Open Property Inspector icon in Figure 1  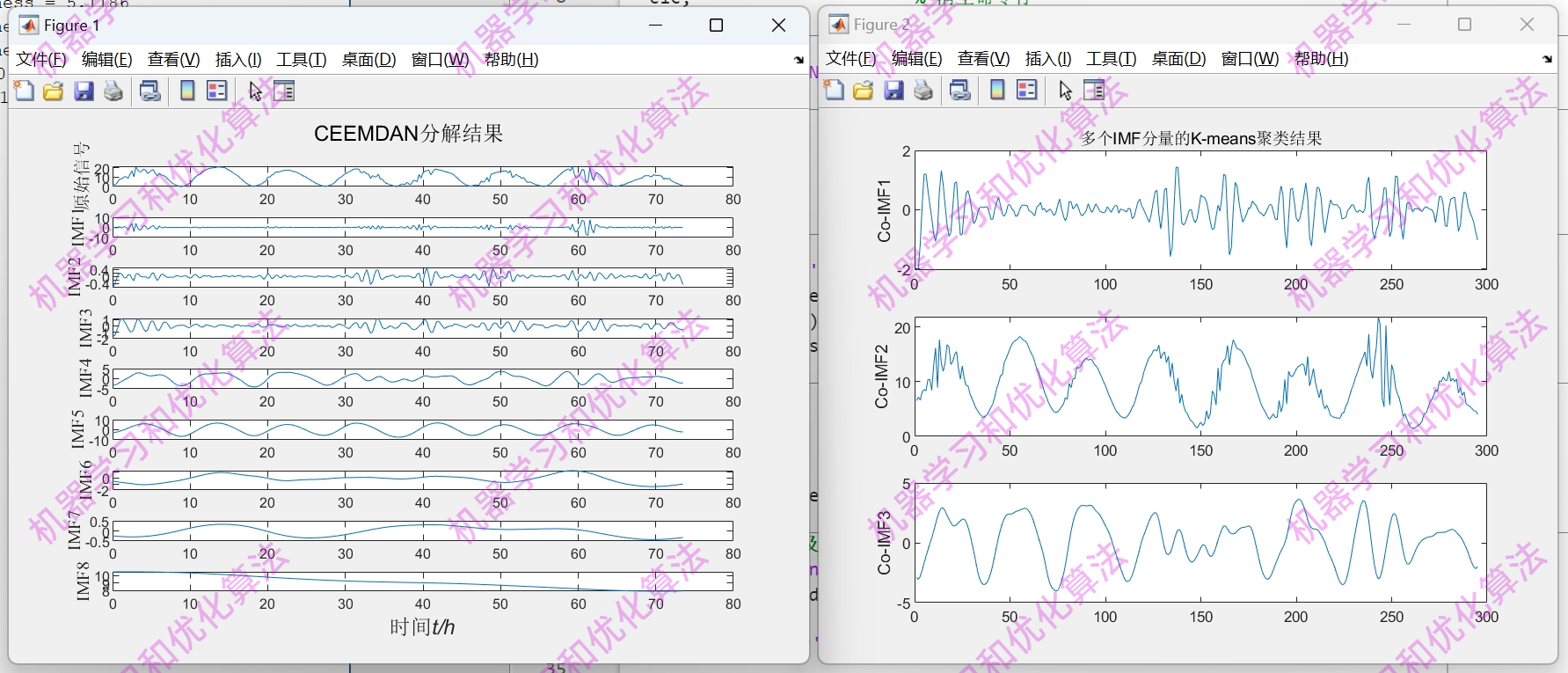click(284, 91)
